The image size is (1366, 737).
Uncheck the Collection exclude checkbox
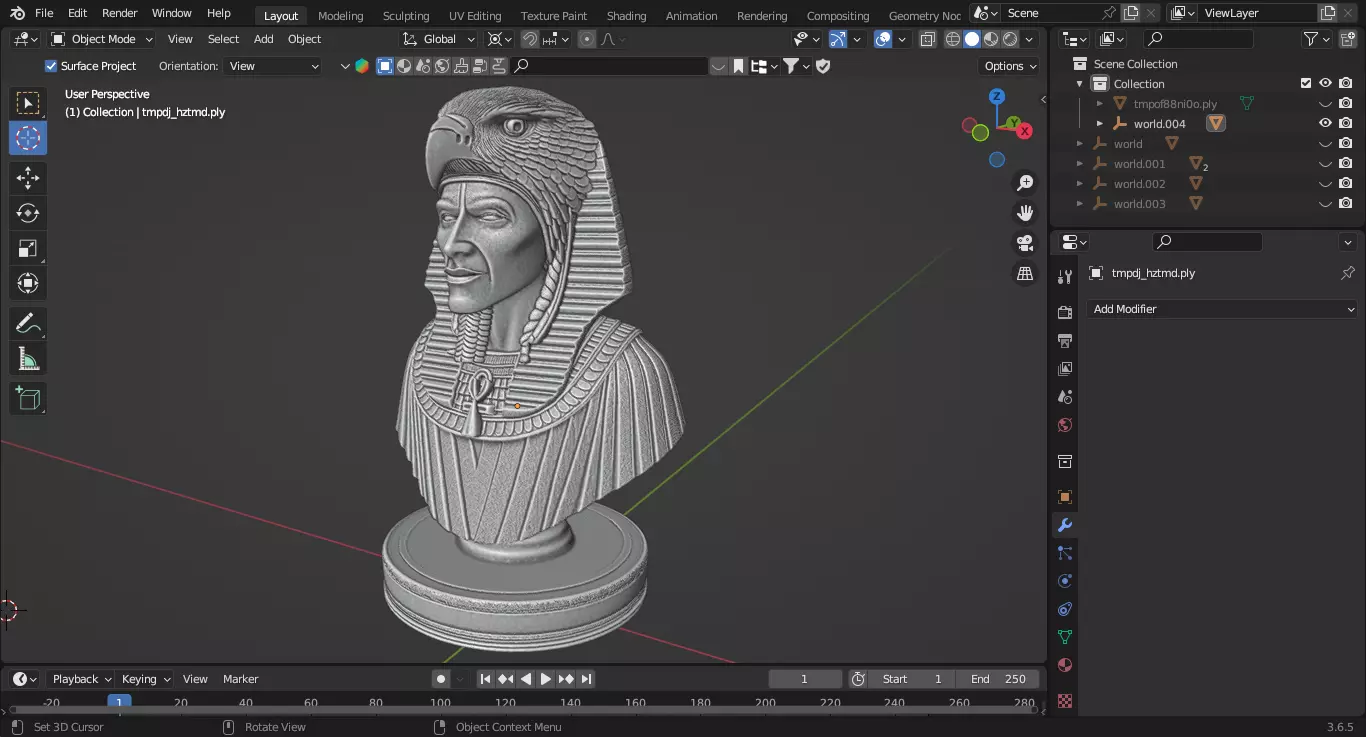coord(1305,83)
